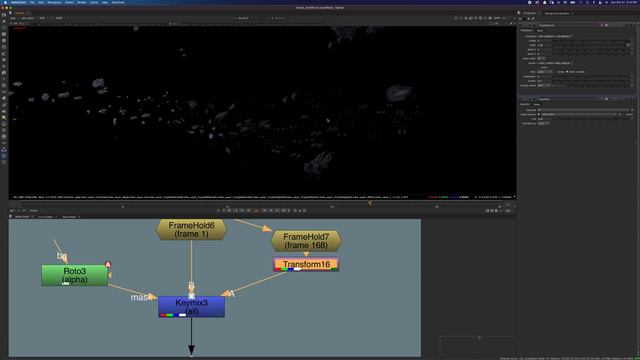Switch to the Curve Editor tab
This screenshot has height=360, width=640.
[46, 217]
